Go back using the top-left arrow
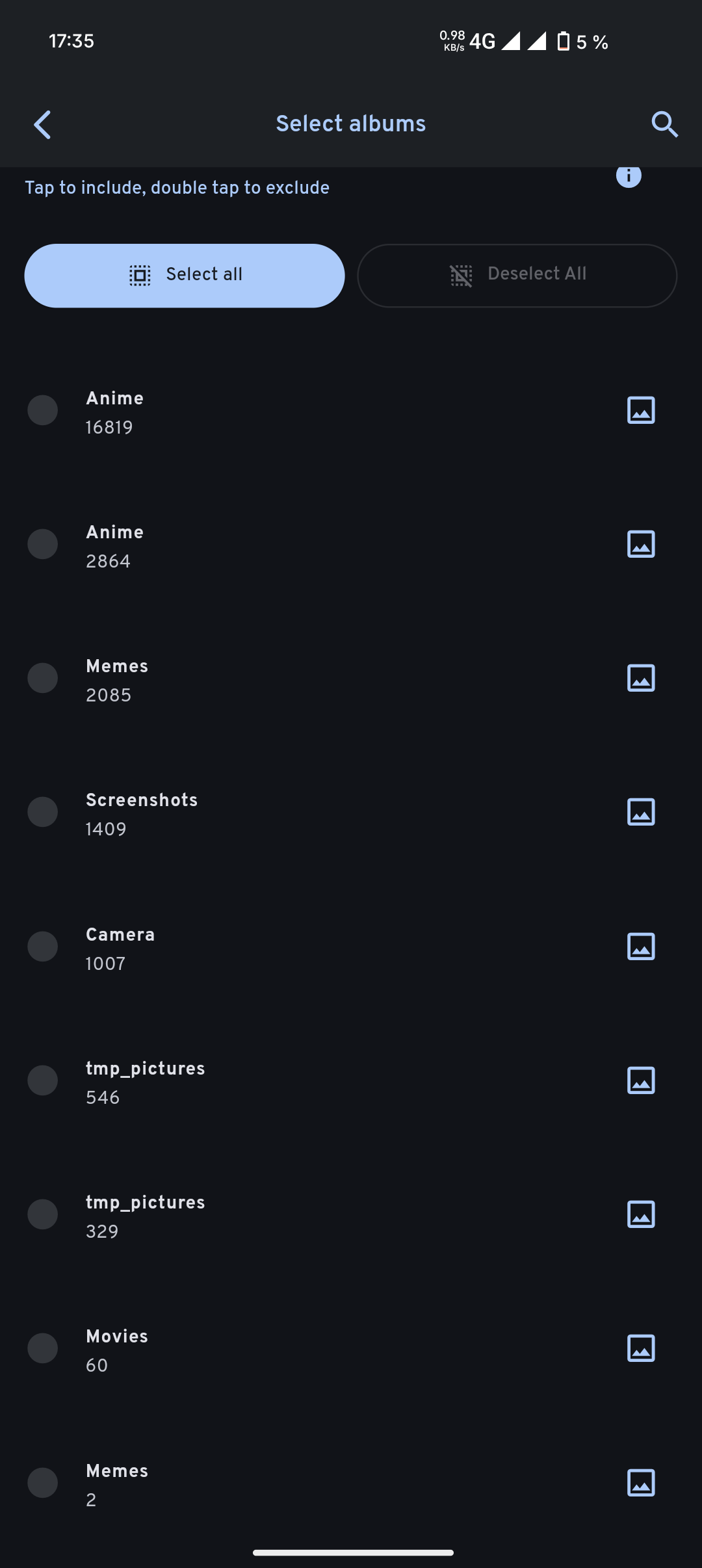Screen dimensions: 702x1568 click(42, 124)
